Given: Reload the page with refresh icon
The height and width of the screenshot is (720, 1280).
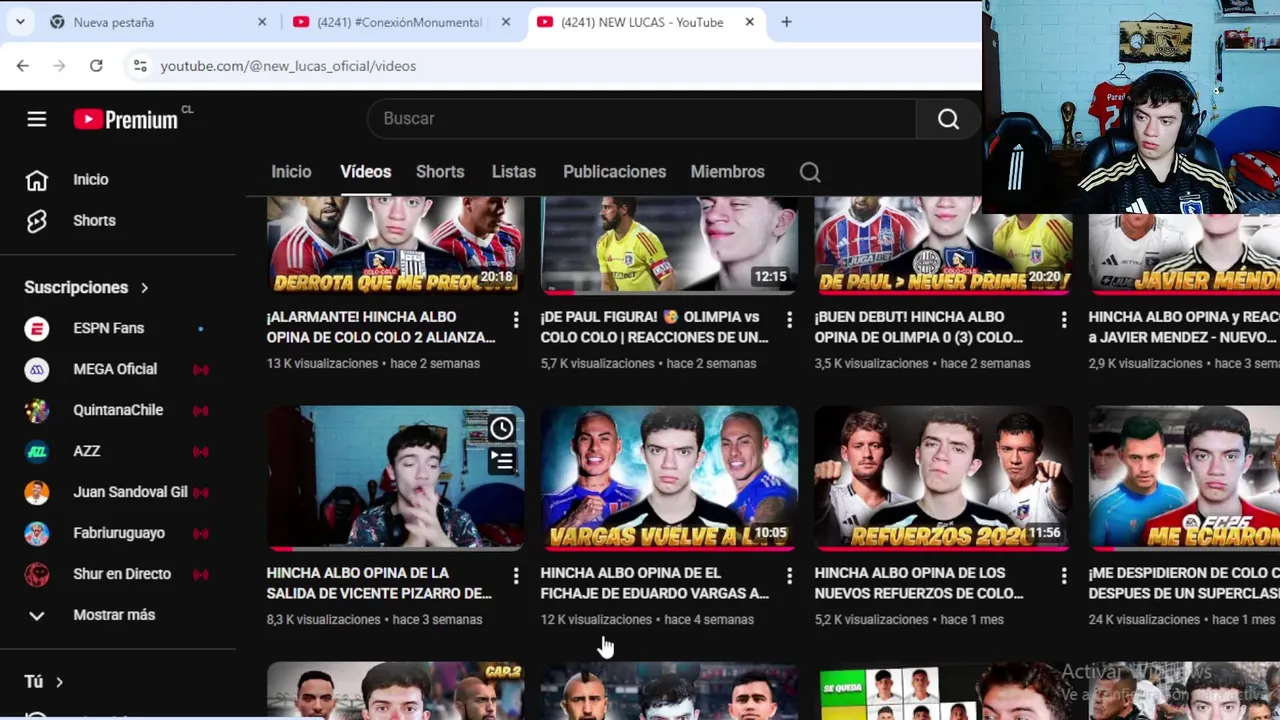Looking at the screenshot, I should click(x=96, y=66).
